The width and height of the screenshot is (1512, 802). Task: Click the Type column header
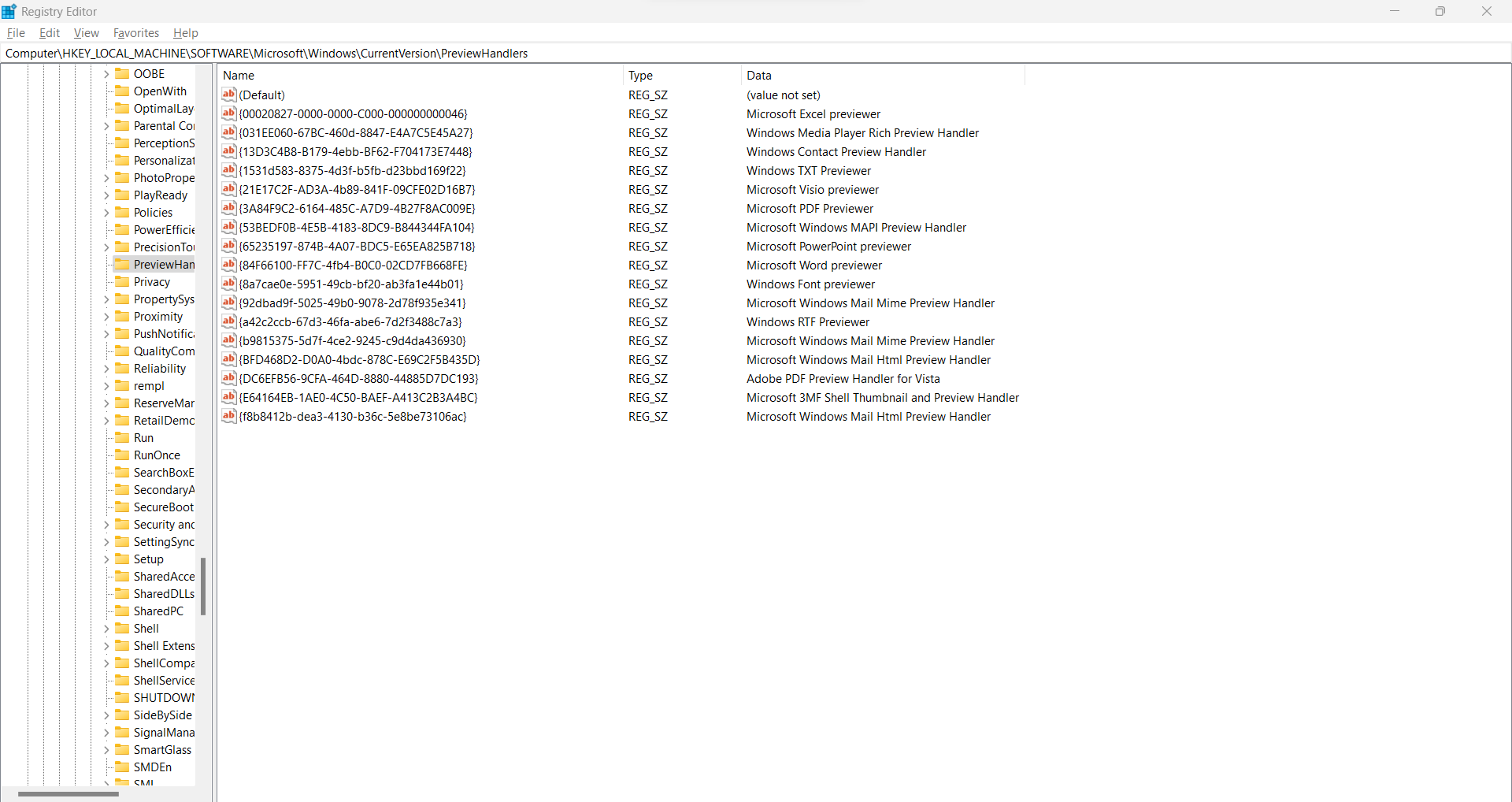[x=640, y=75]
